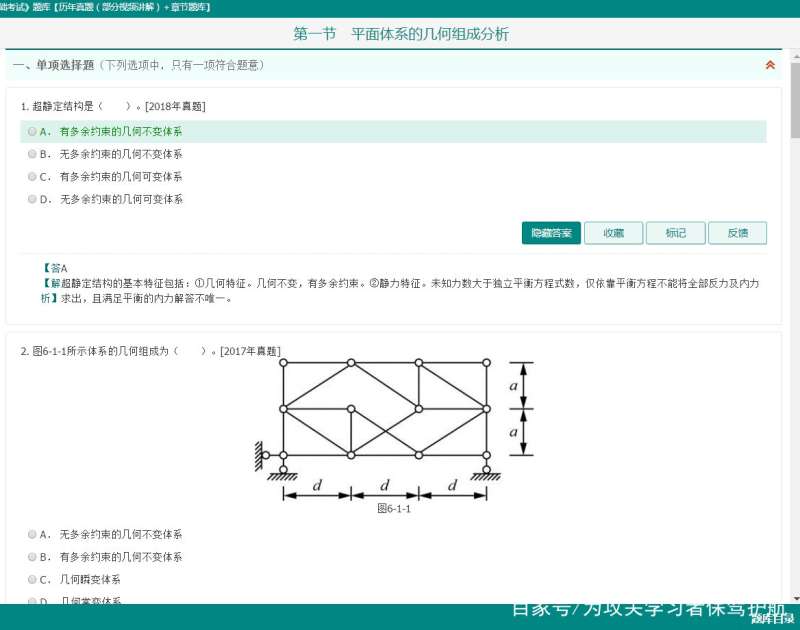Select option D for question 2
Screen dimensions: 800x630
31,601
